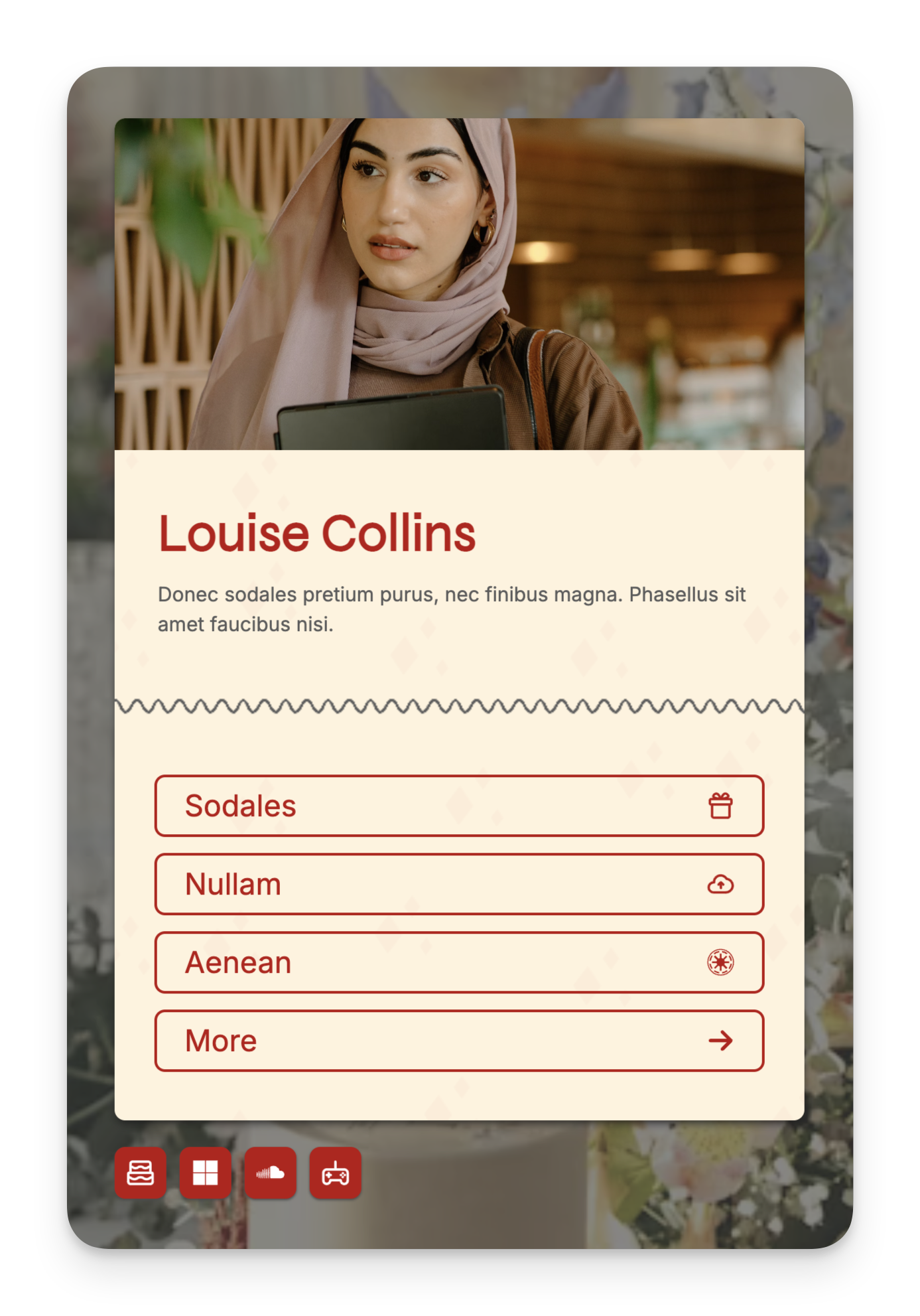Open the Windows logo icon link

[205, 1173]
